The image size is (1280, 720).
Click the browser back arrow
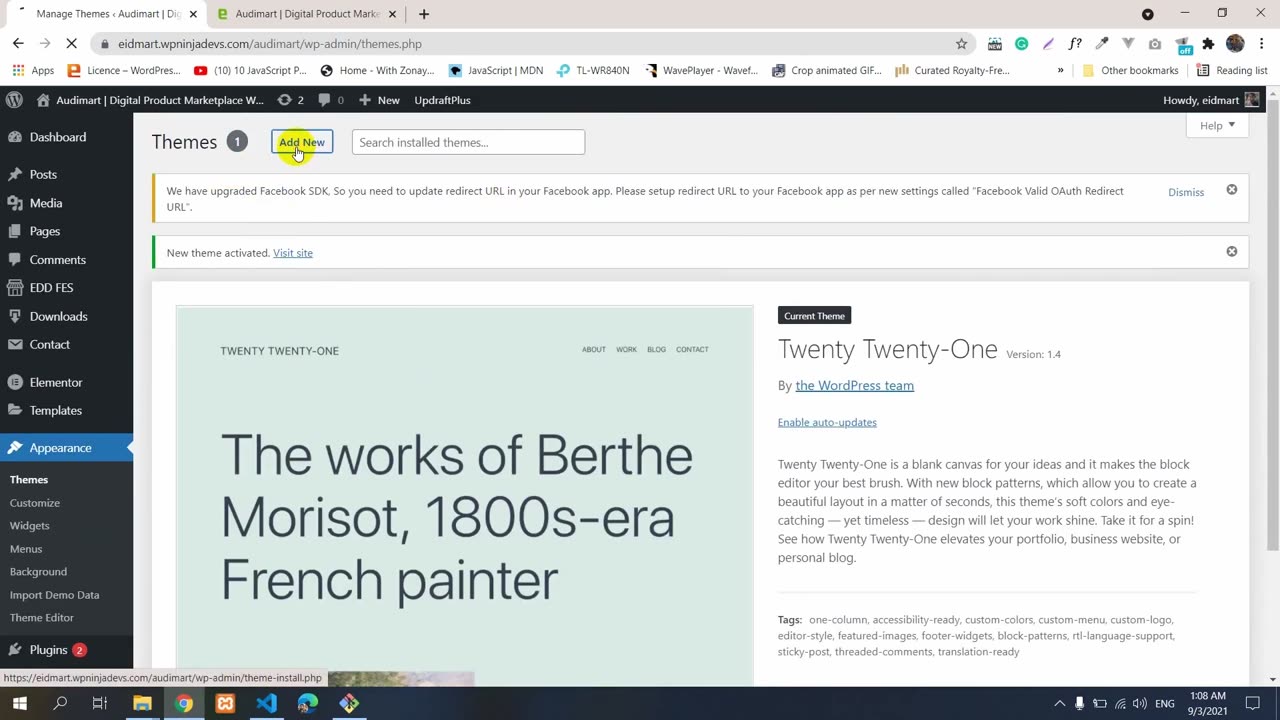[18, 44]
